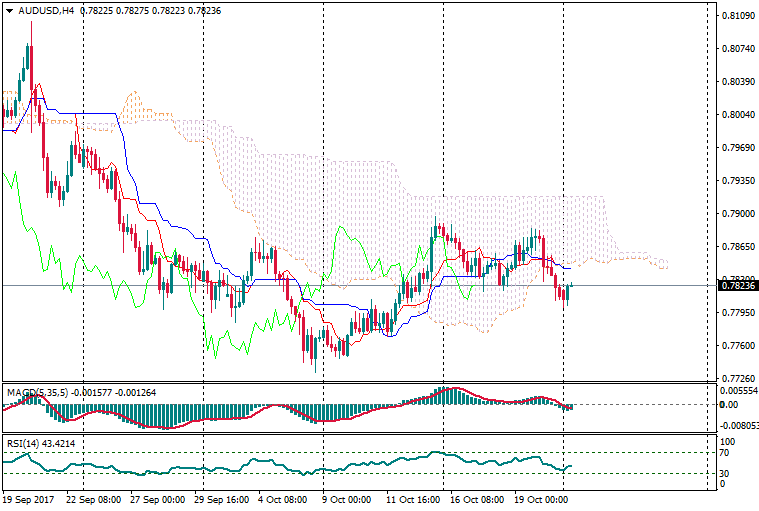Click the 0.80740 price axis label

[737, 49]
